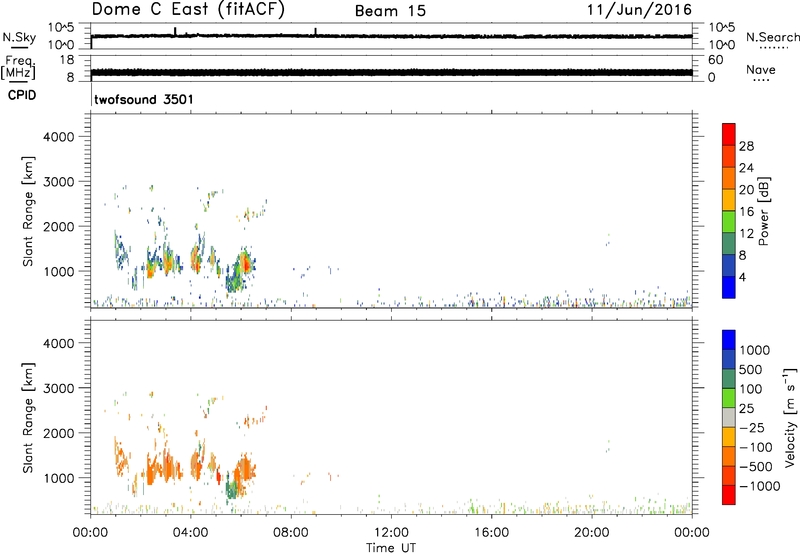Click the 'N.Search' legend label
This screenshot has width=800, height=554.
tap(772, 37)
